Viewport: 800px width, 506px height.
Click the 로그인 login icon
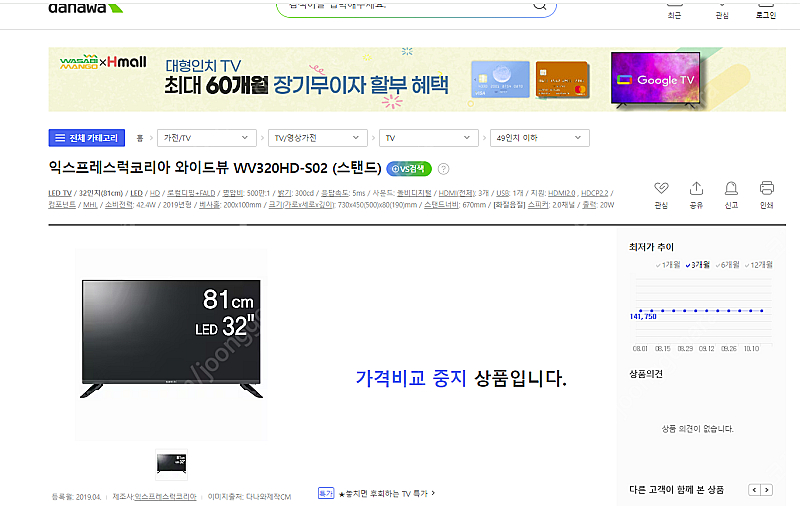pos(766,11)
